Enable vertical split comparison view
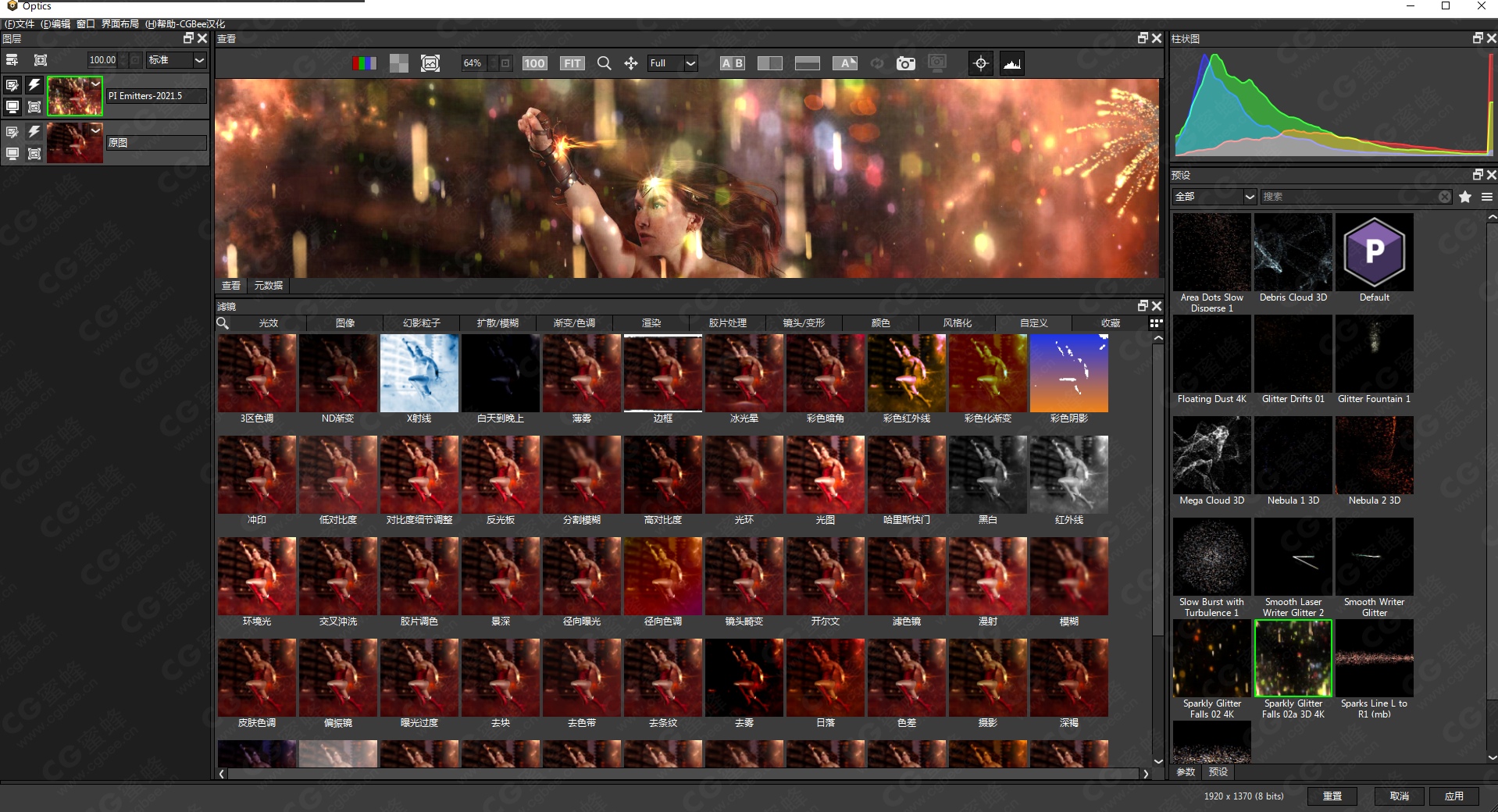 tap(769, 63)
